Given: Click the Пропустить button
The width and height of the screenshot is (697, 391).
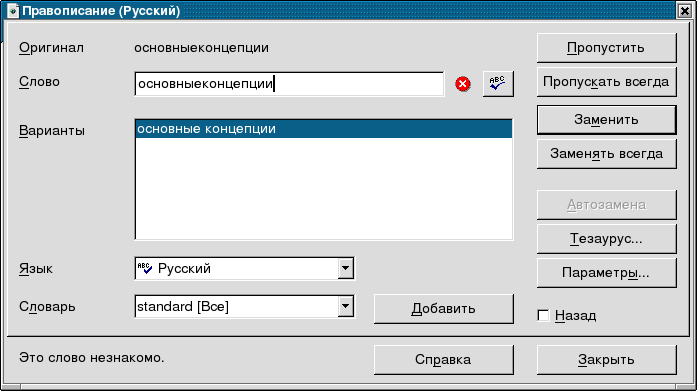Looking at the screenshot, I should [606, 48].
